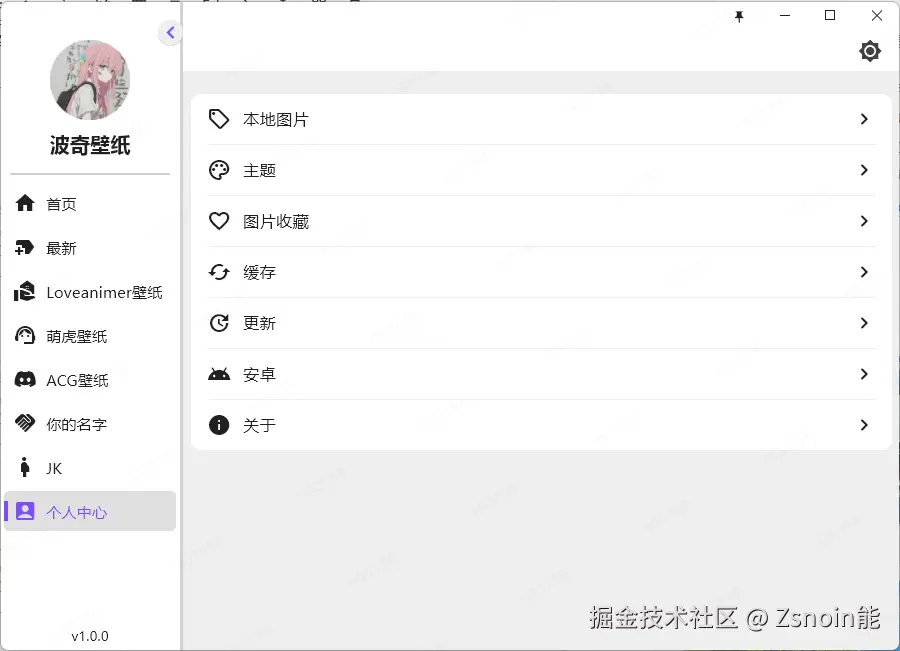Minimize the window
Viewport: 900px width, 651px height.
pyautogui.click(x=785, y=16)
